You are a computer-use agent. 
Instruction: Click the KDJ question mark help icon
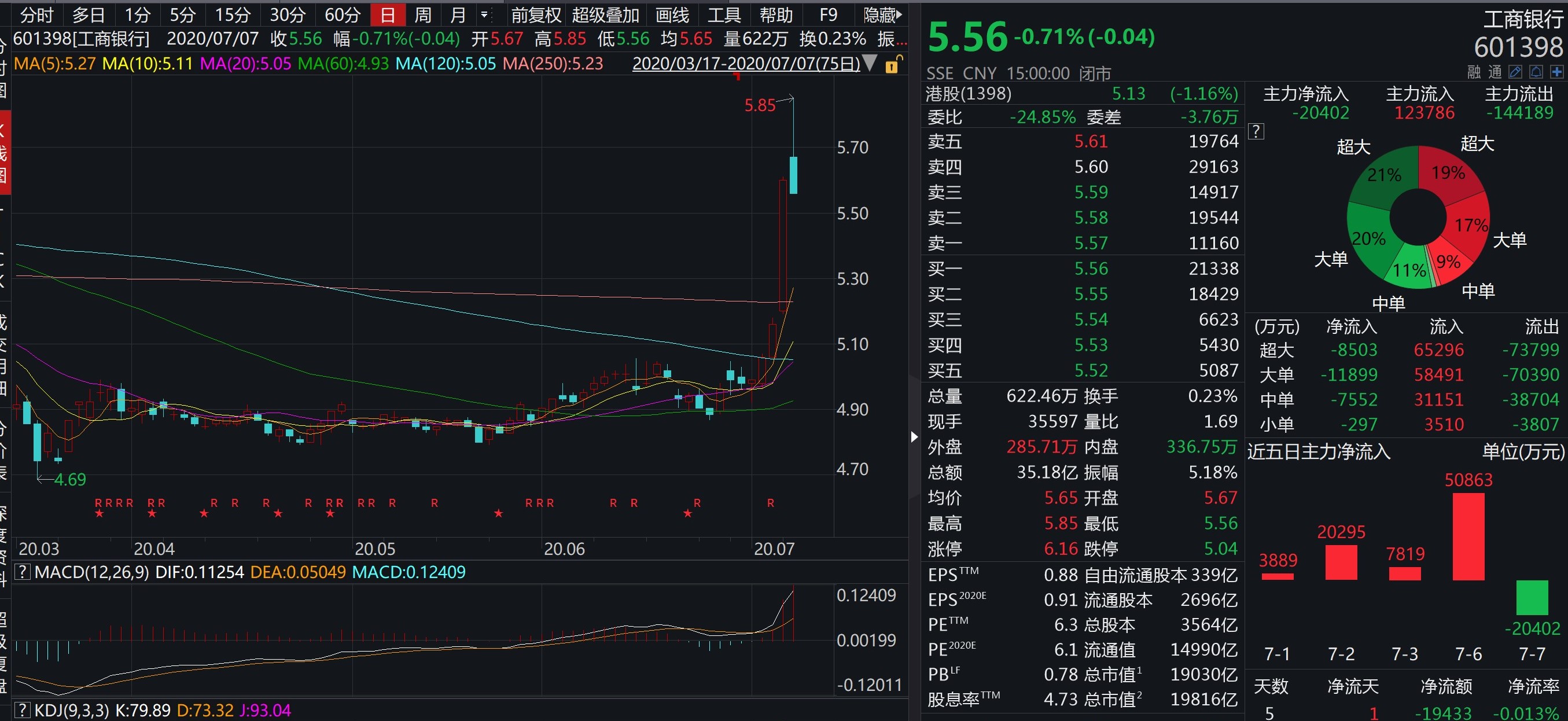[22, 710]
